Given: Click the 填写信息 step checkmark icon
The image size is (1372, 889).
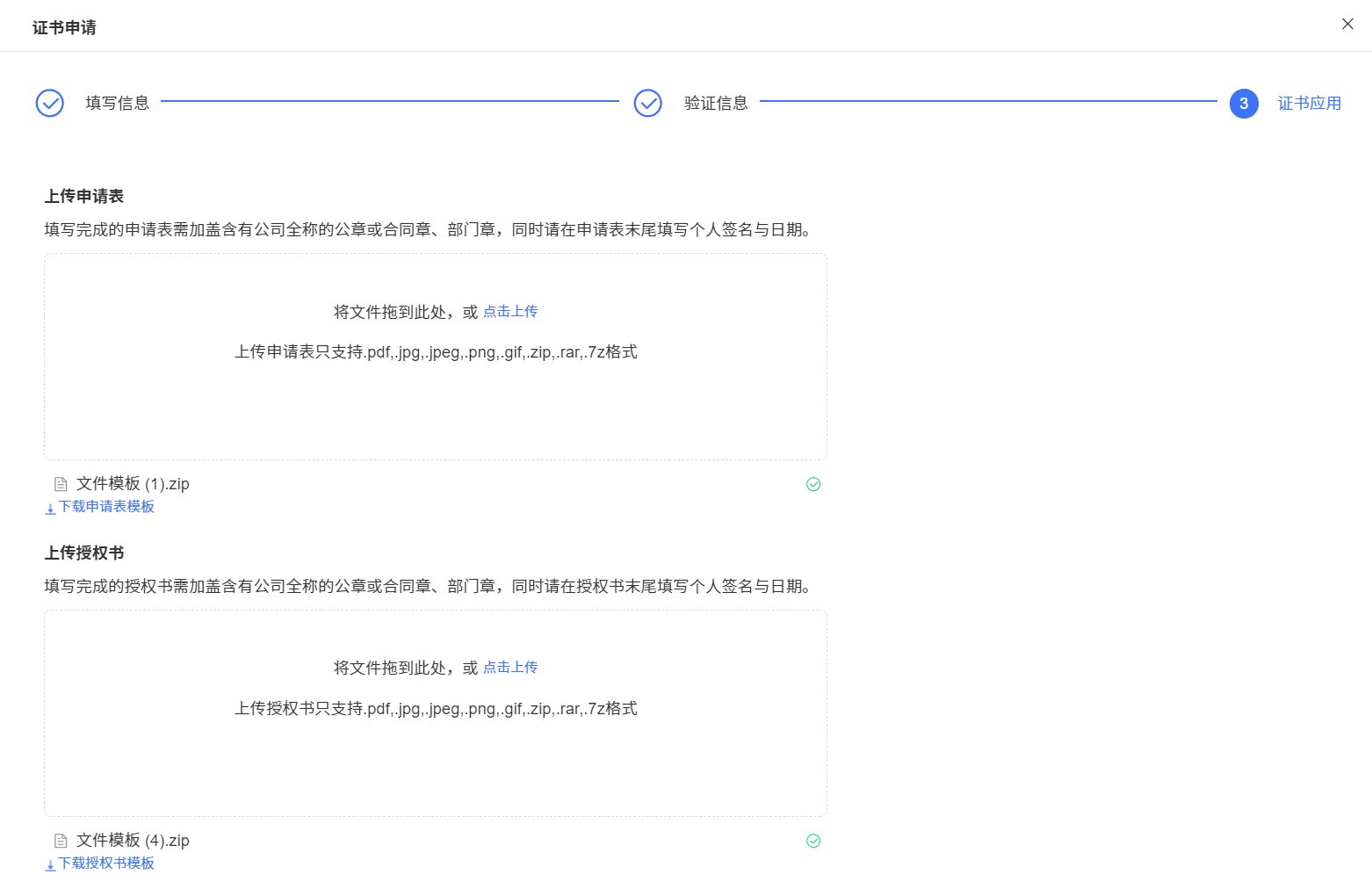Looking at the screenshot, I should tap(50, 103).
